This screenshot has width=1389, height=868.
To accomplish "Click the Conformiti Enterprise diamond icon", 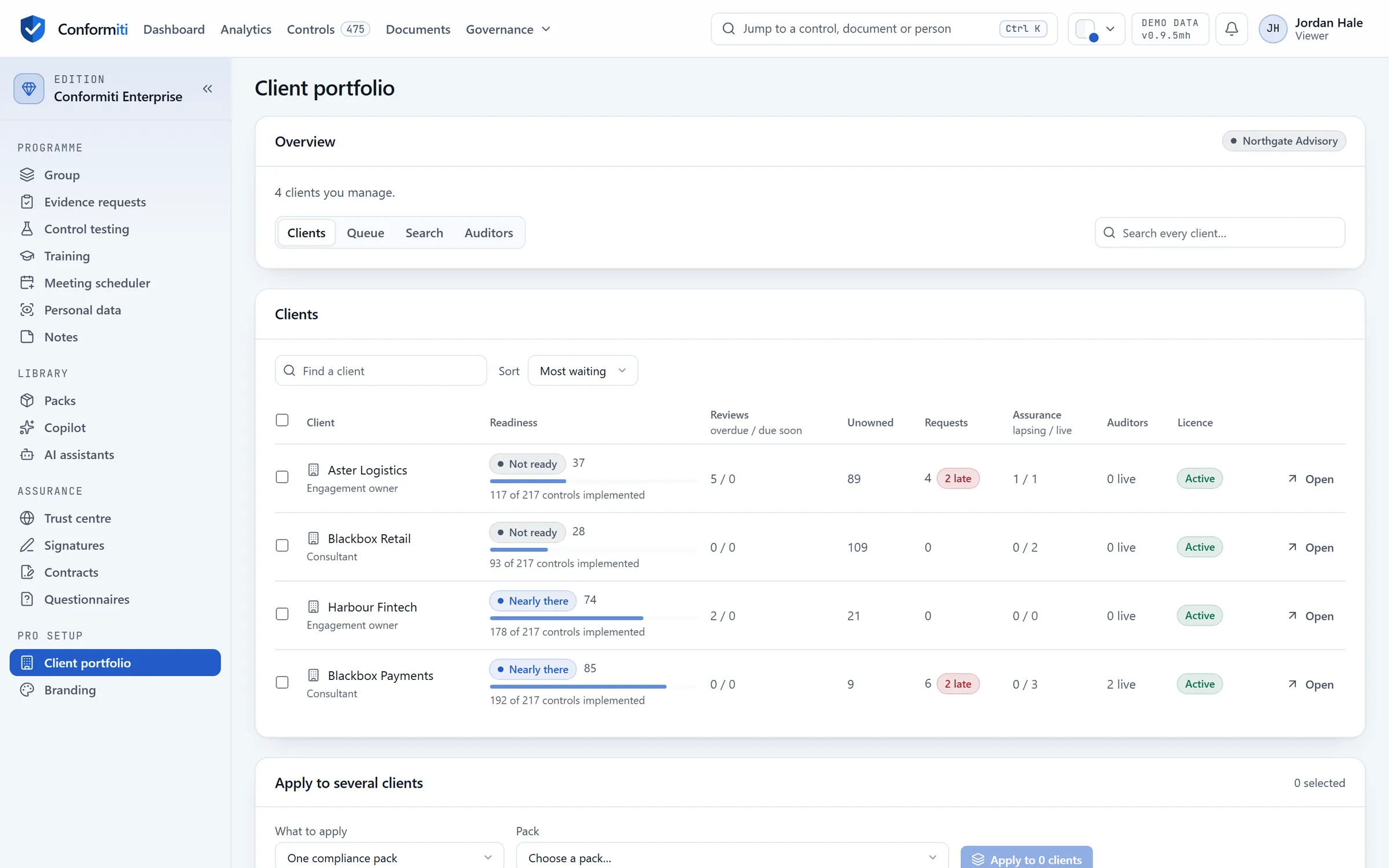I will tap(29, 89).
